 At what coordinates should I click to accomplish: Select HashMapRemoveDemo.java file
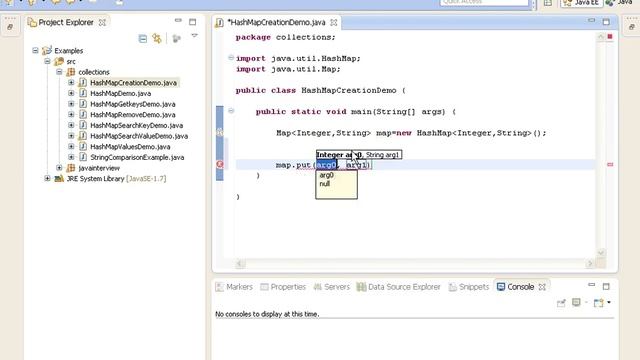click(x=133, y=115)
